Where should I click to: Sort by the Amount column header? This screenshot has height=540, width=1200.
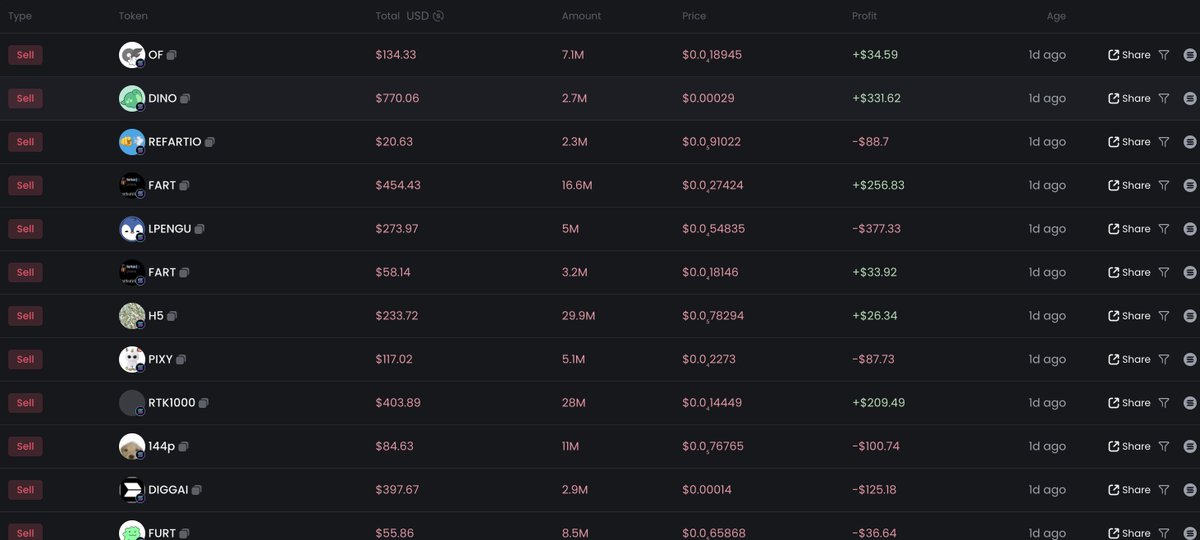click(x=582, y=16)
